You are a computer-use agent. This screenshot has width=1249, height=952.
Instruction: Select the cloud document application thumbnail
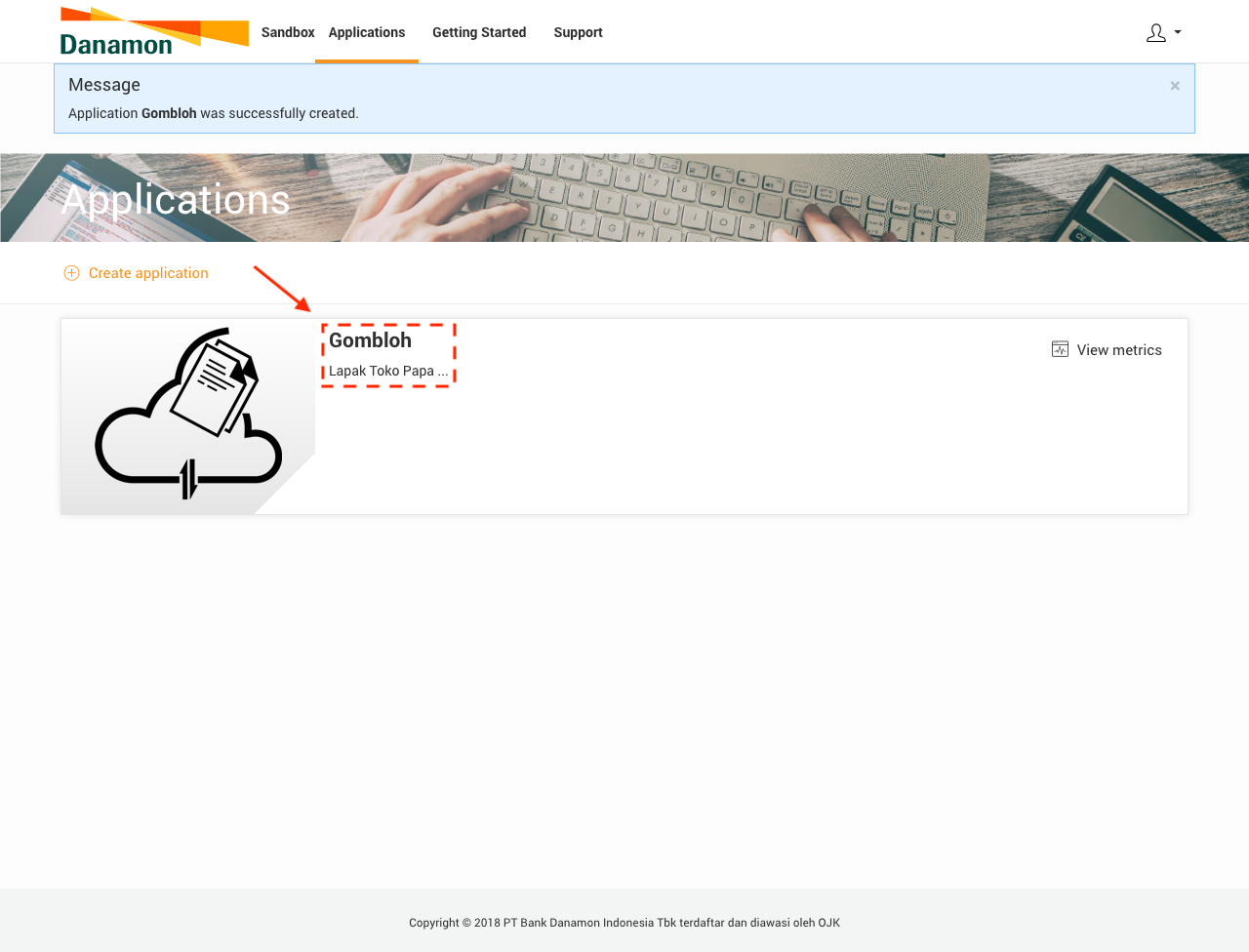click(x=188, y=416)
